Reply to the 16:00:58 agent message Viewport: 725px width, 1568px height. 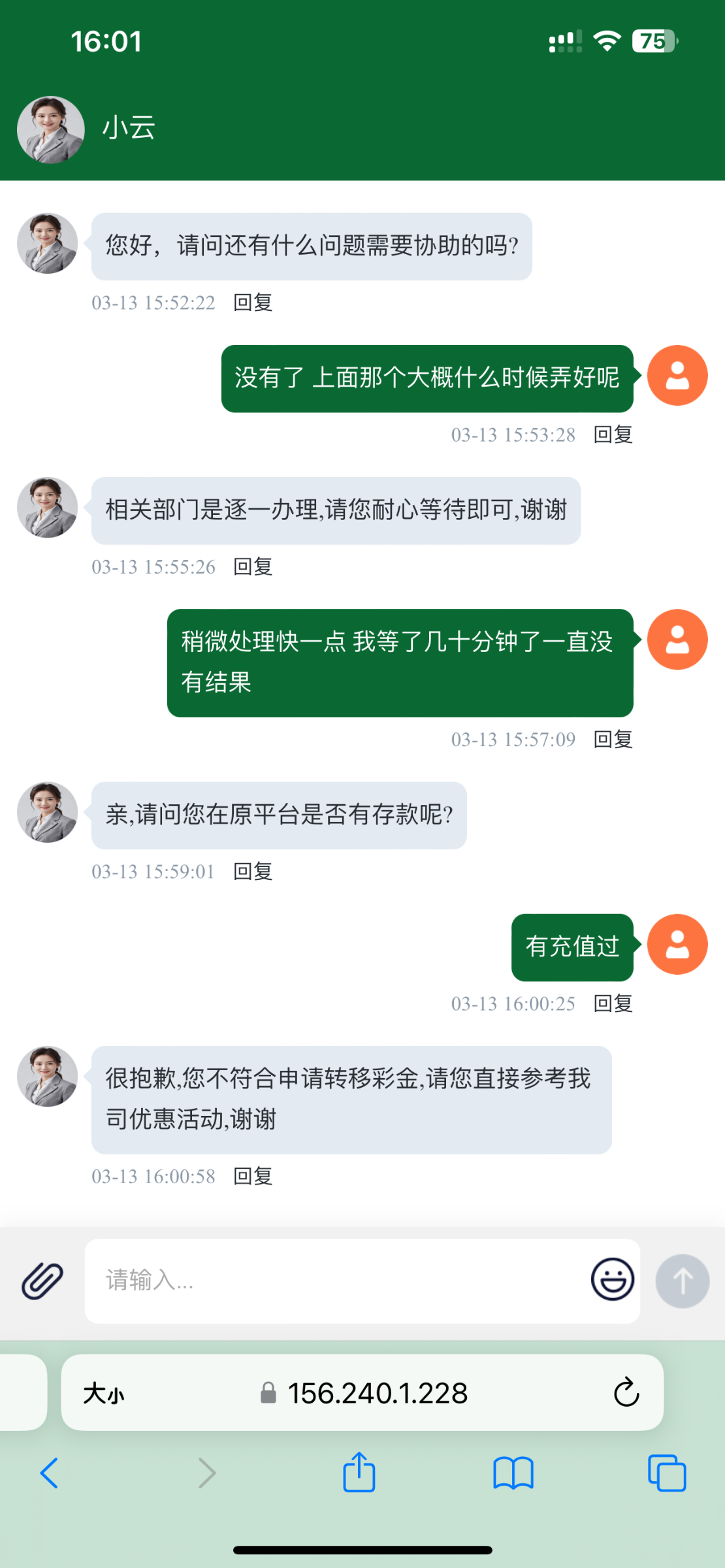point(253,1176)
